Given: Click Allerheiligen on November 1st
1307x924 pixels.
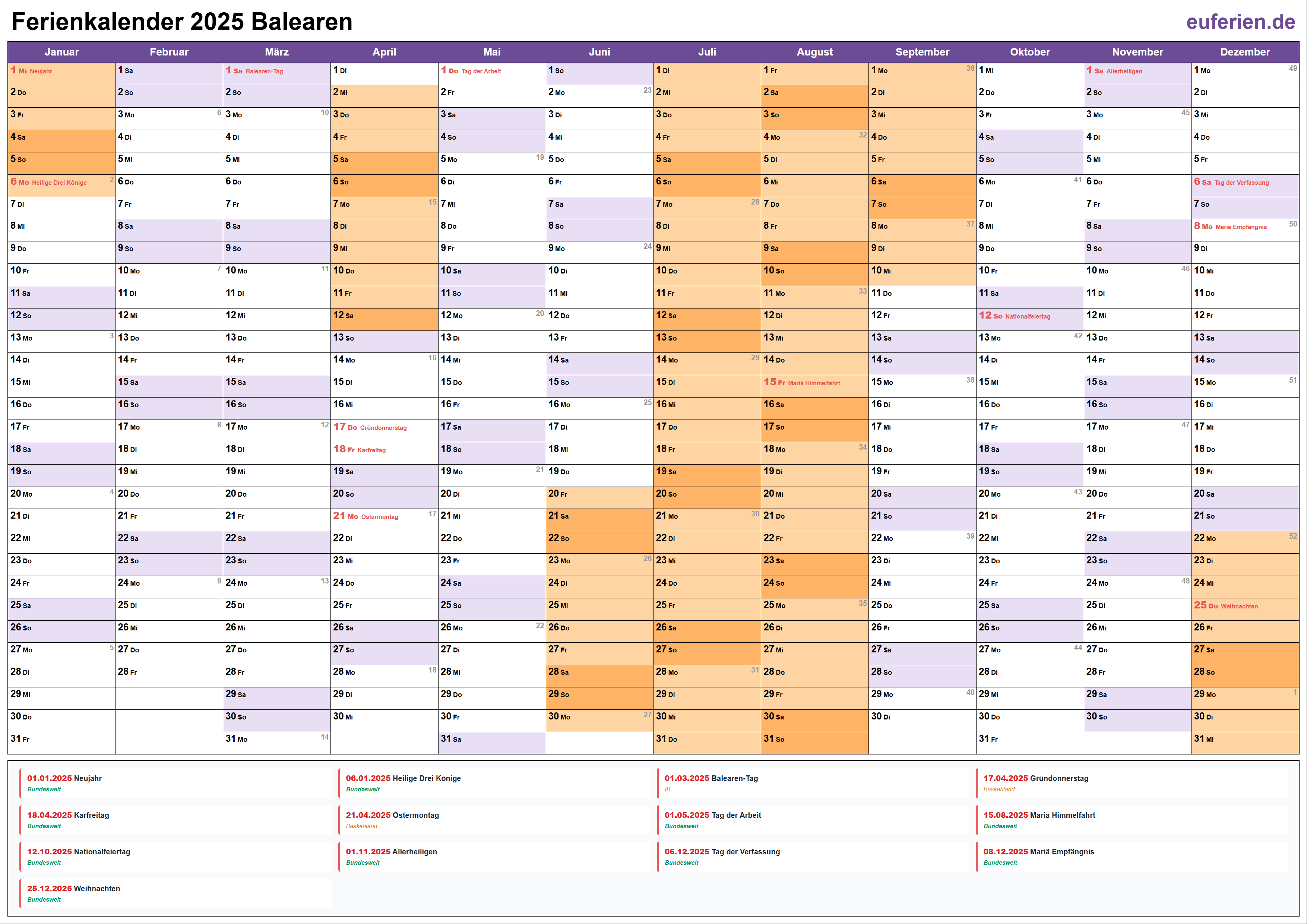Looking at the screenshot, I should click(x=1123, y=71).
